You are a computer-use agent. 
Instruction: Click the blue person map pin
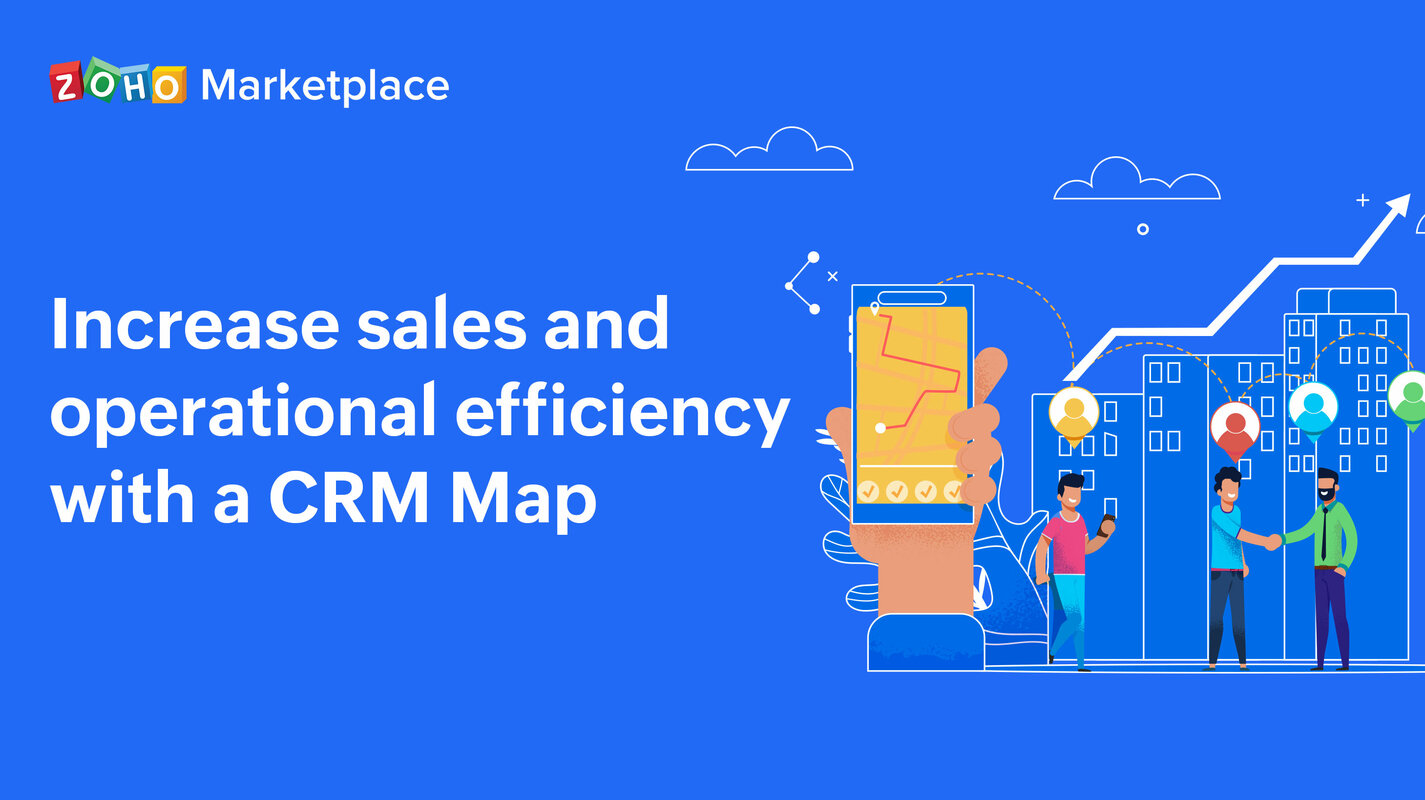point(1313,404)
